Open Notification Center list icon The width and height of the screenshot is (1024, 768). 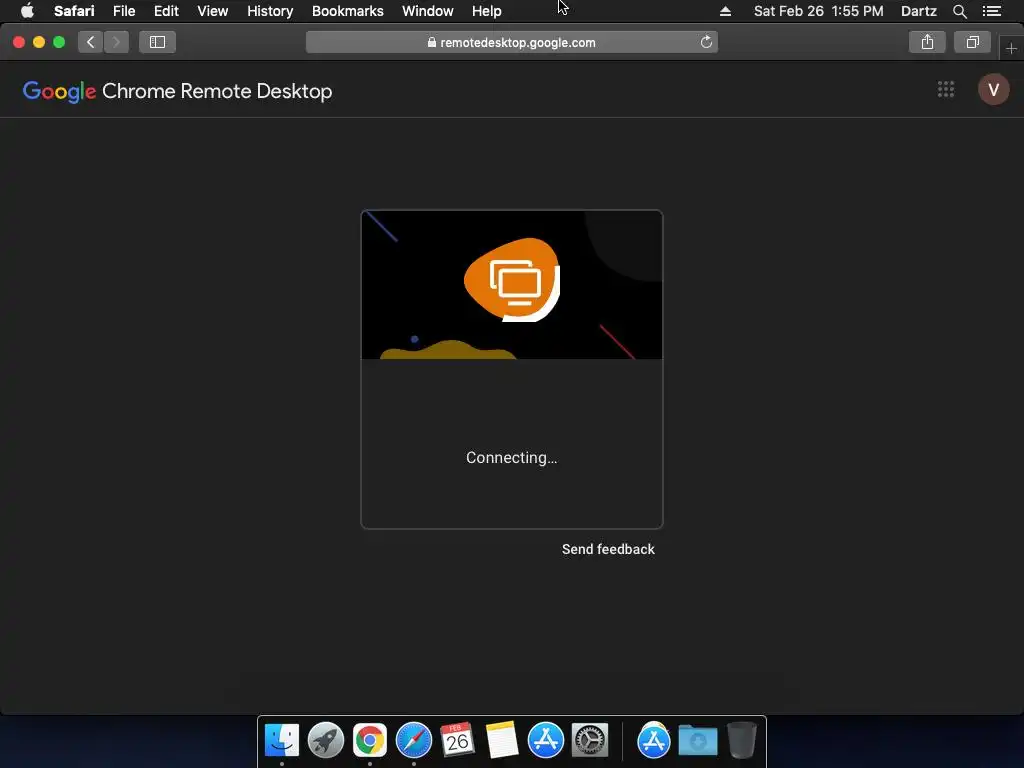[991, 11]
